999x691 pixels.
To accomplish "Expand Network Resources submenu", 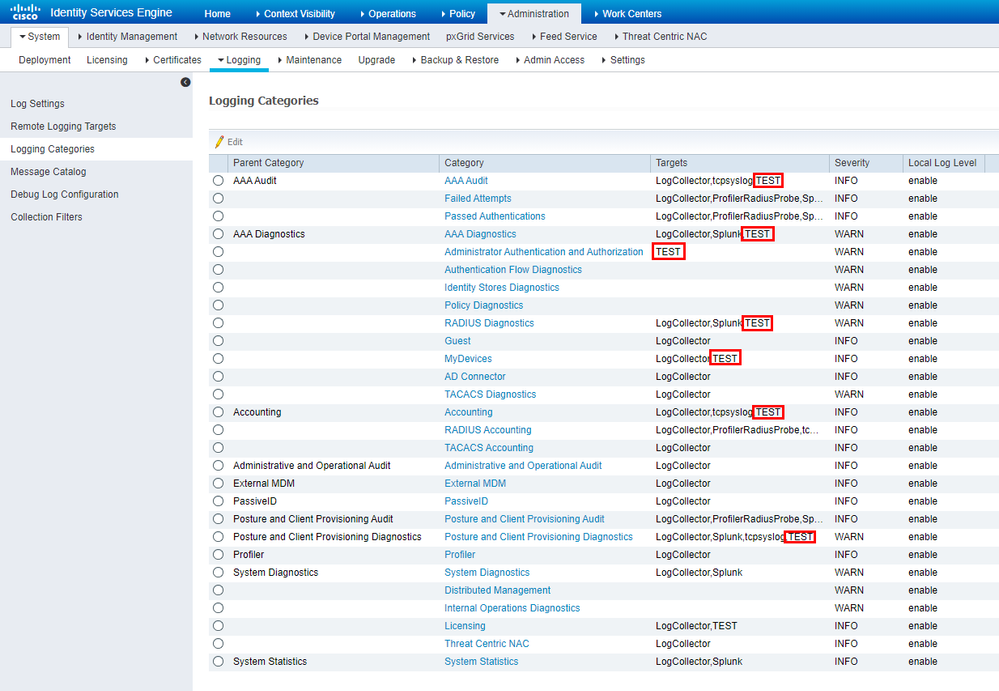I will coord(241,36).
